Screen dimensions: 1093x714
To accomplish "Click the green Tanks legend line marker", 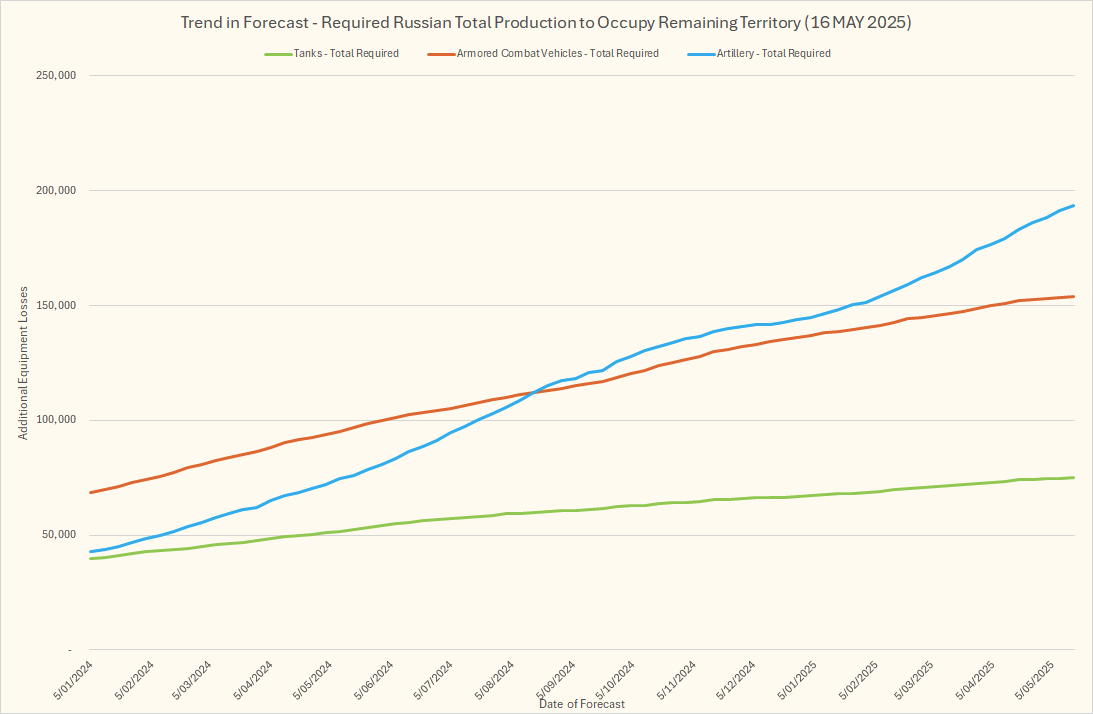I will pos(277,53).
